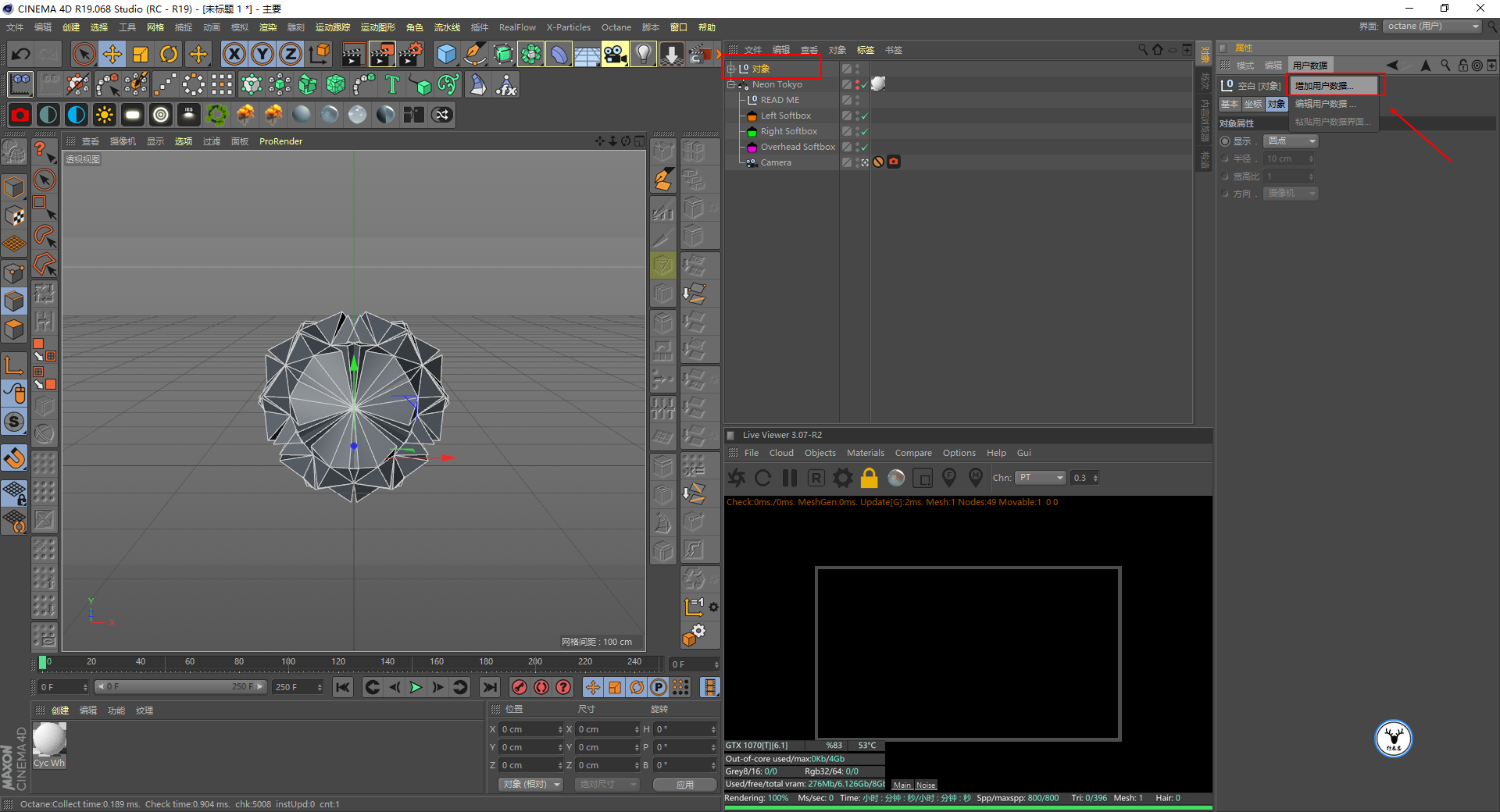Click the green current frame marker
This screenshot has width=1500, height=812.
click(43, 663)
